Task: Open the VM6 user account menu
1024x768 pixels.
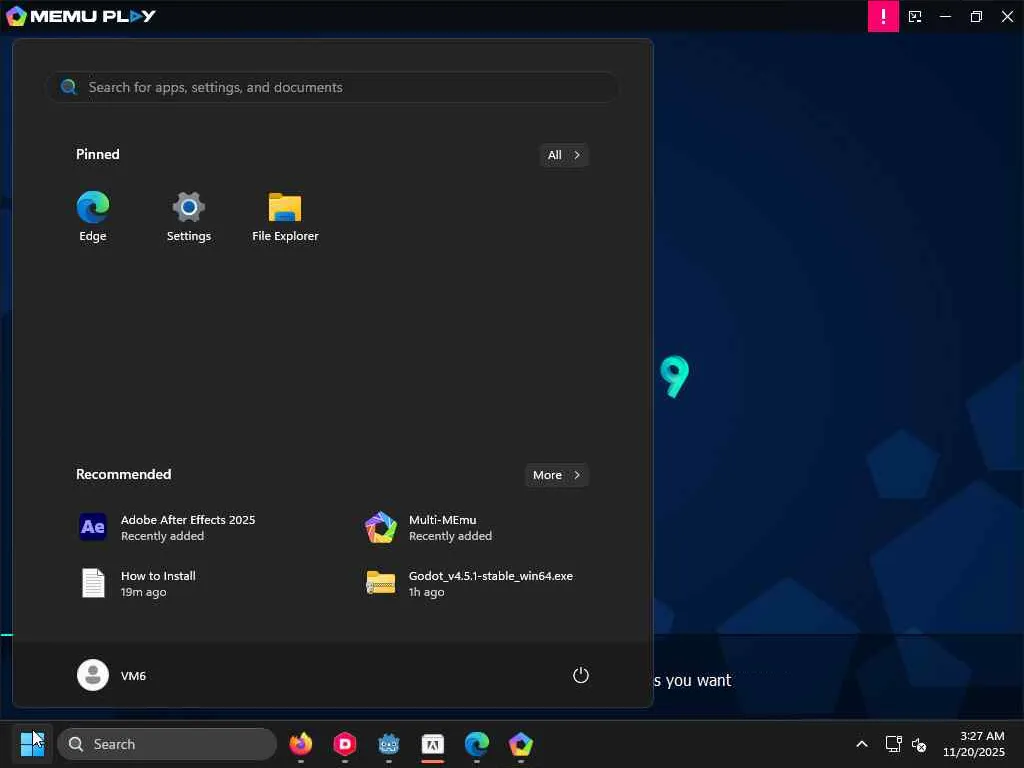Action: tap(112, 675)
